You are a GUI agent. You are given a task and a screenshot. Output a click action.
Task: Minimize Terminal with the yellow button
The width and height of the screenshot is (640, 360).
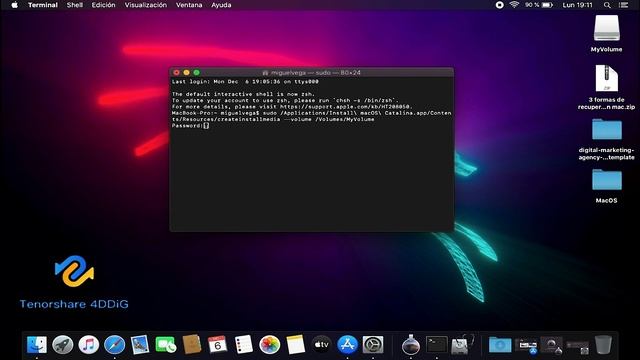click(x=187, y=73)
